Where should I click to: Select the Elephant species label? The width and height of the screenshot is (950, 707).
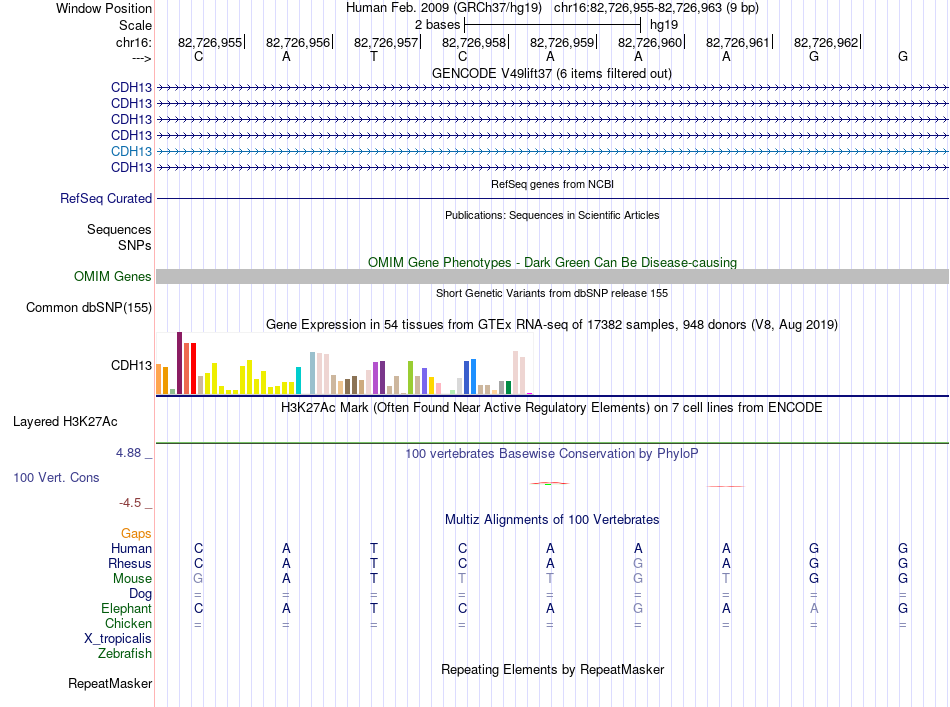[126, 608]
